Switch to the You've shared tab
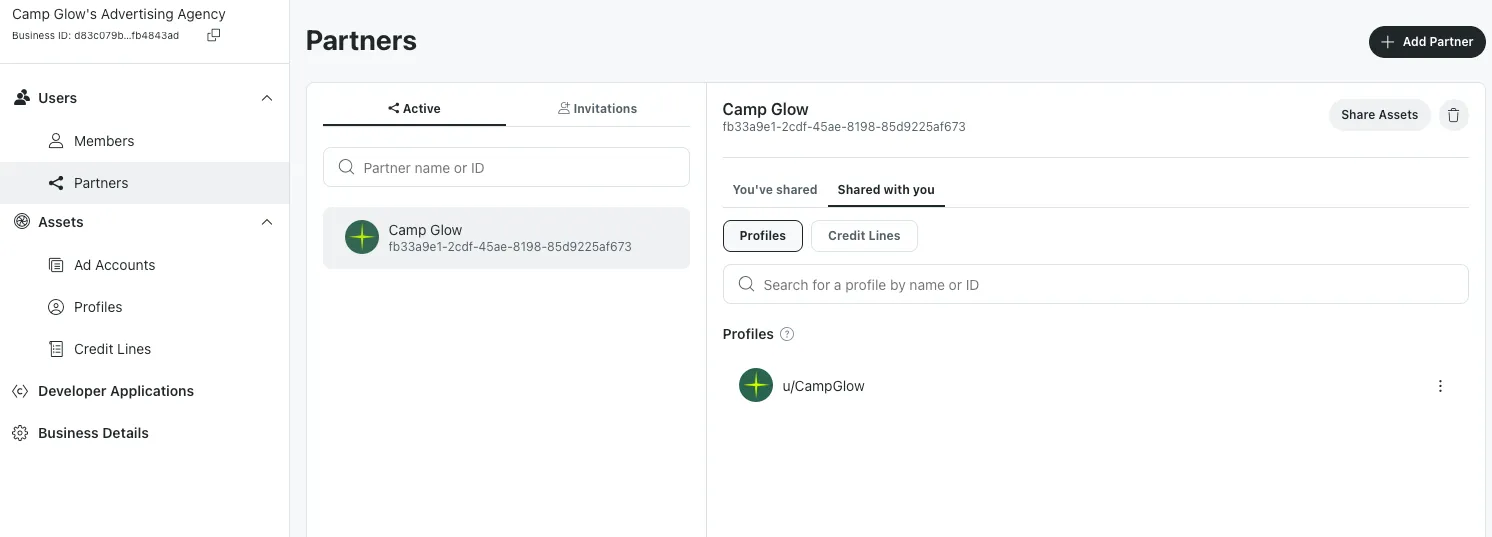 [x=775, y=189]
